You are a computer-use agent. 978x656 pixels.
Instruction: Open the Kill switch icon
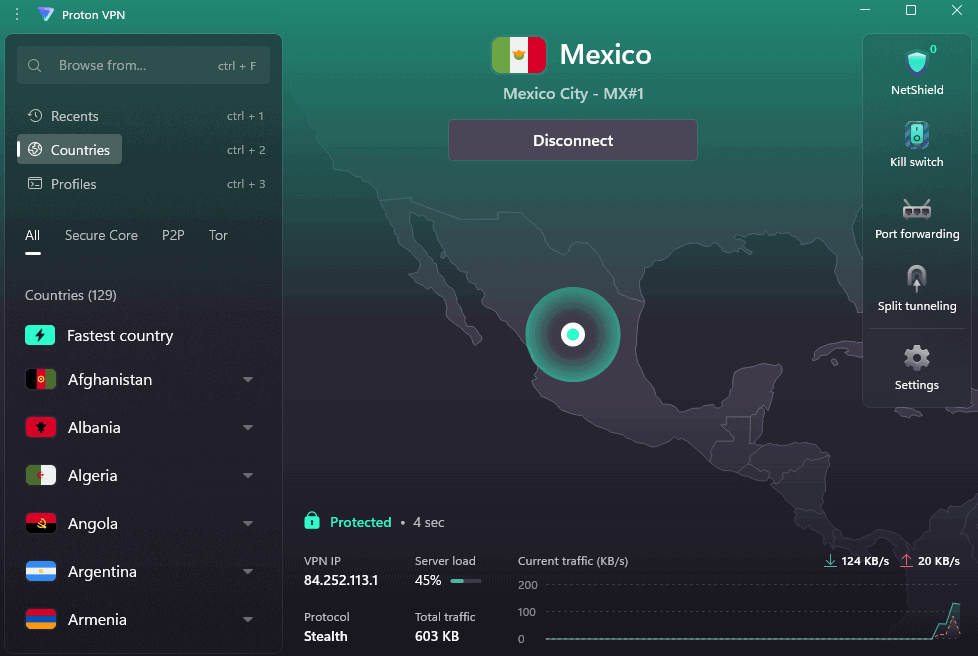[x=916, y=135]
